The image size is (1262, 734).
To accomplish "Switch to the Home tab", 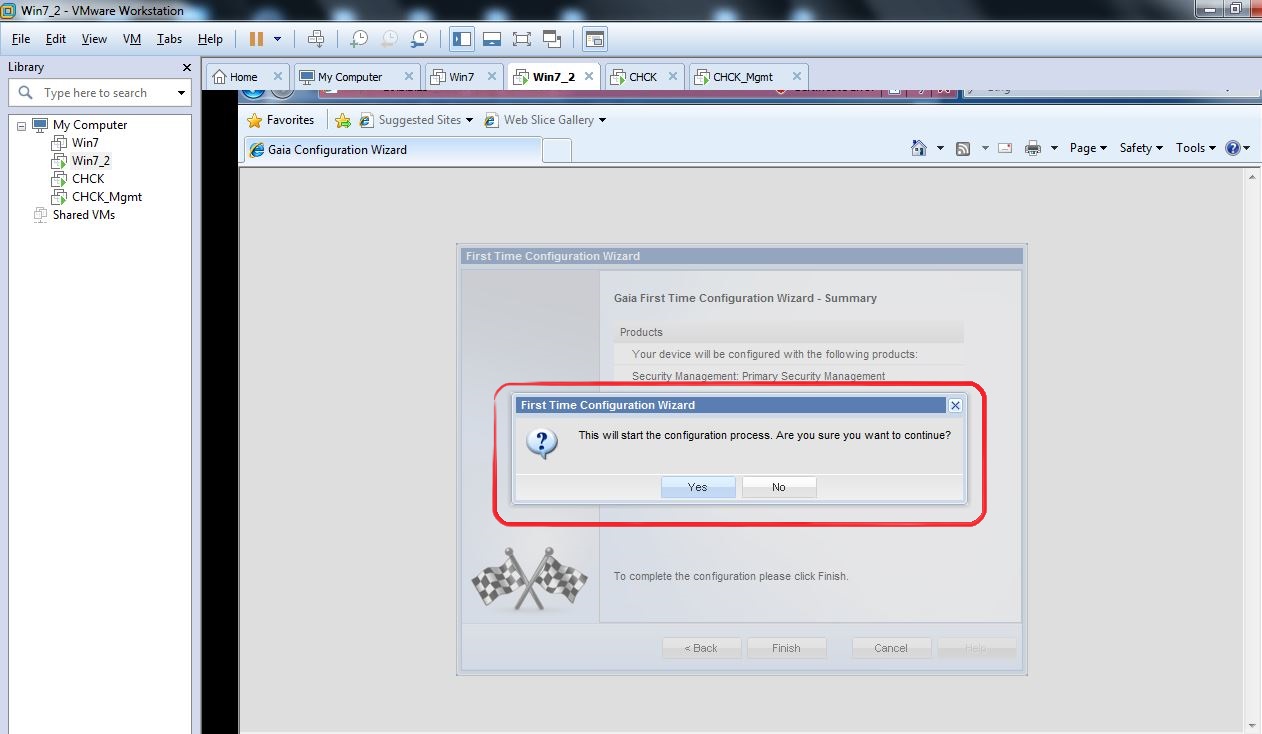I will (243, 77).
